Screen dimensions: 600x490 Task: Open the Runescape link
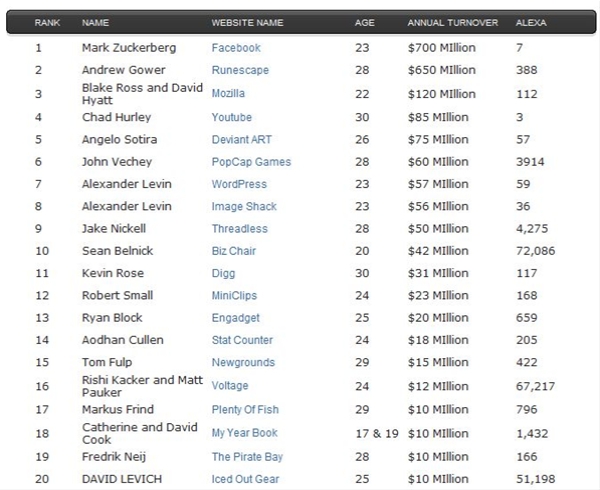(x=240, y=70)
